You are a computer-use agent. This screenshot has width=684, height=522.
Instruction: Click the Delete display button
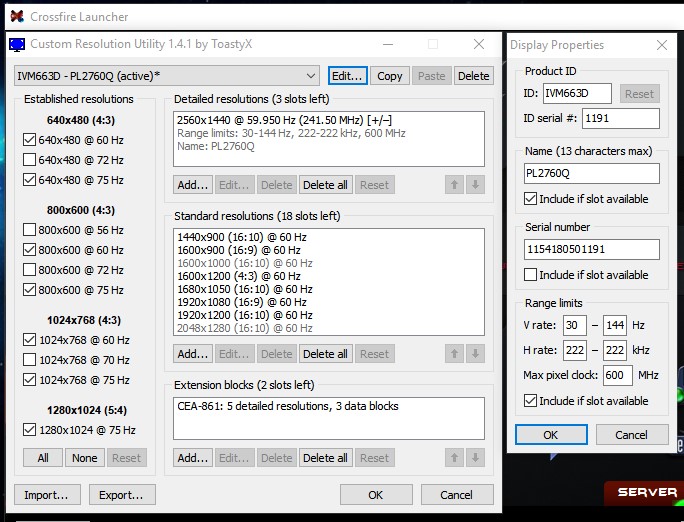click(x=474, y=76)
